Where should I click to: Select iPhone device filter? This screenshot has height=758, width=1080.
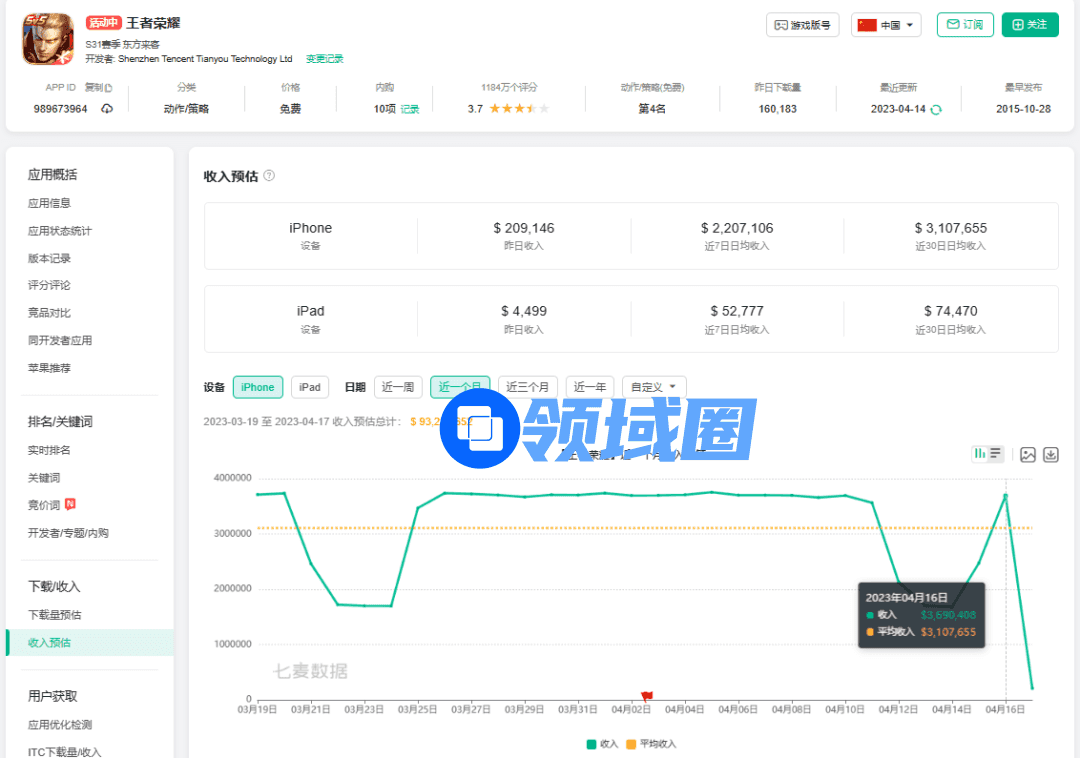click(x=258, y=387)
